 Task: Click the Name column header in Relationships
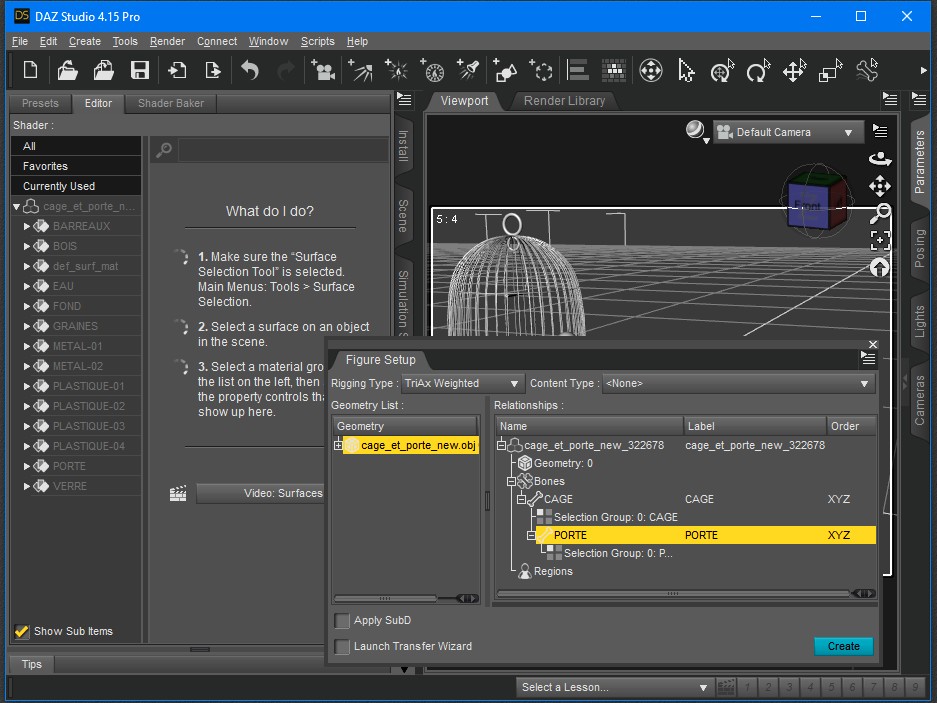[x=589, y=426]
